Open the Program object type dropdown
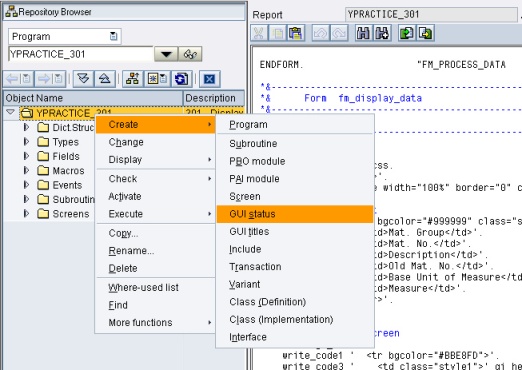 point(113,36)
